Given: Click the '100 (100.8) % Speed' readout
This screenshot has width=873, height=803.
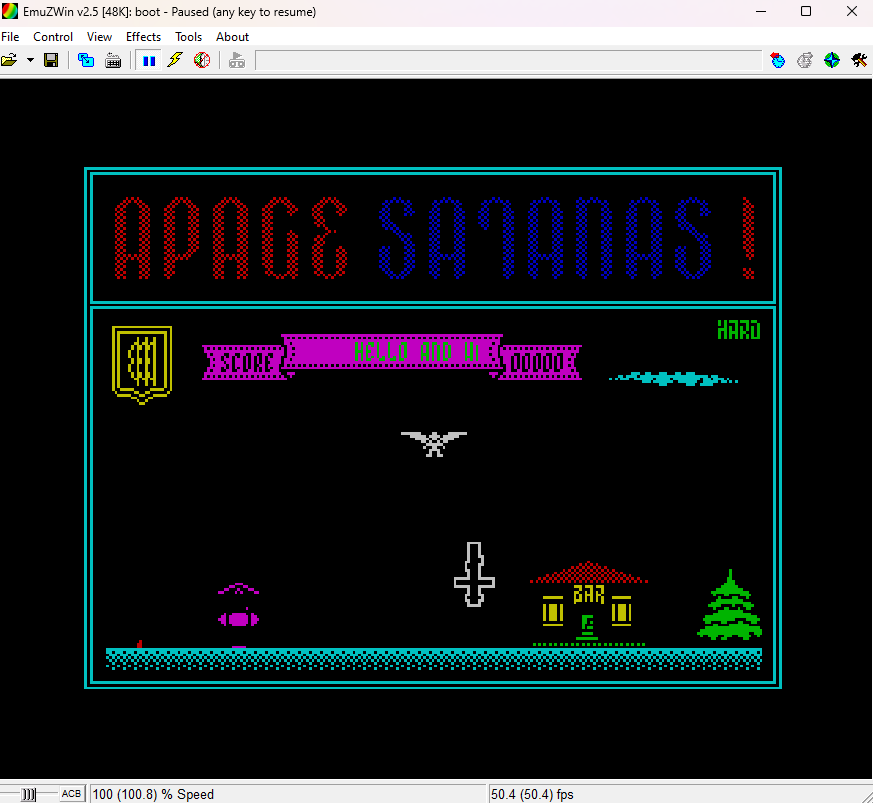Looking at the screenshot, I should tap(153, 794).
